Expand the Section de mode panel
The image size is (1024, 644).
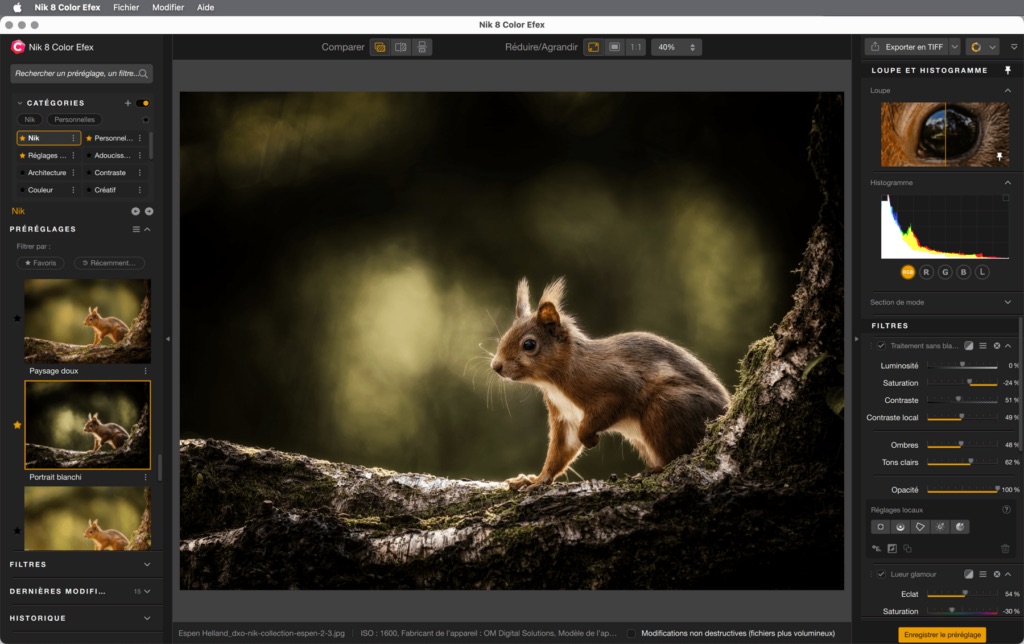tap(1007, 302)
